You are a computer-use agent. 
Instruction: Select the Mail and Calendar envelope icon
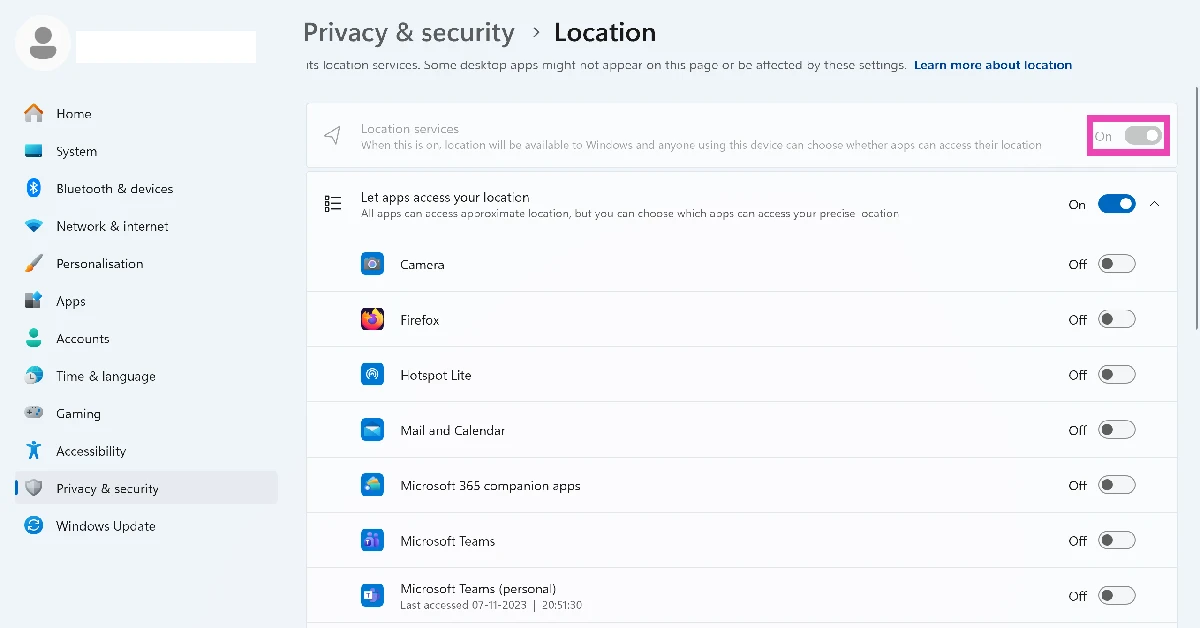click(x=373, y=429)
